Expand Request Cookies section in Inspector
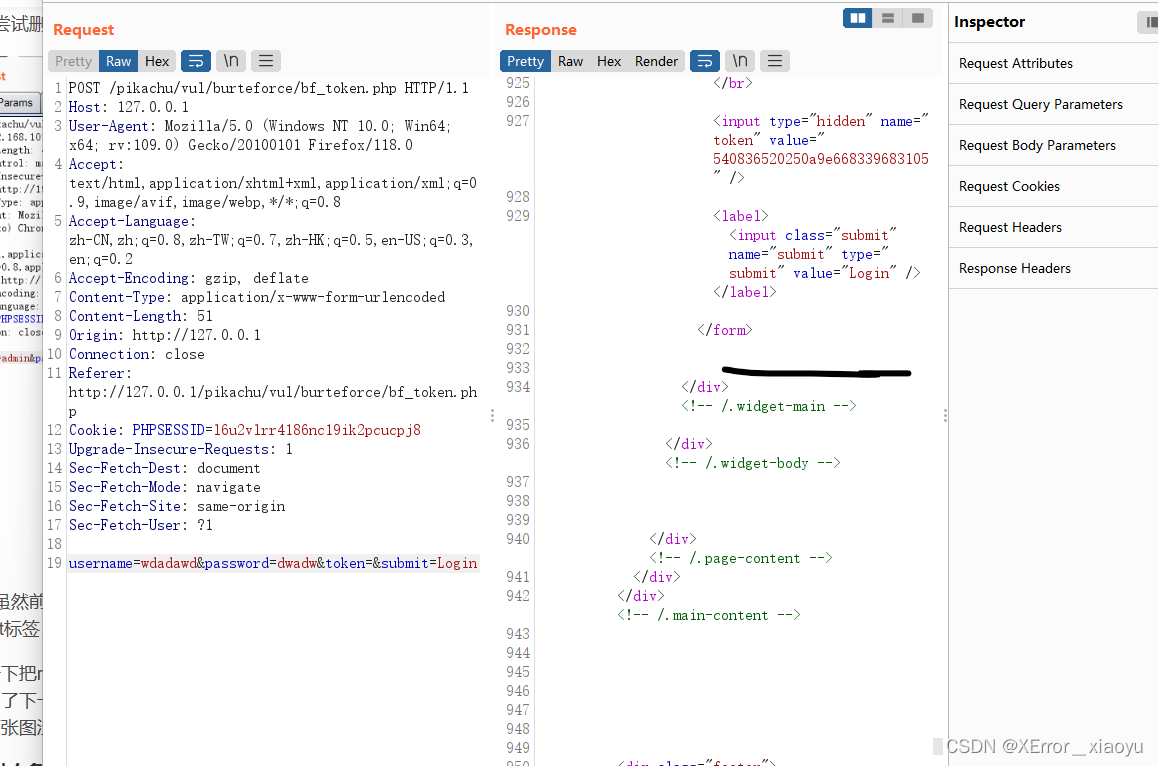The height and width of the screenshot is (766, 1158). (1009, 186)
